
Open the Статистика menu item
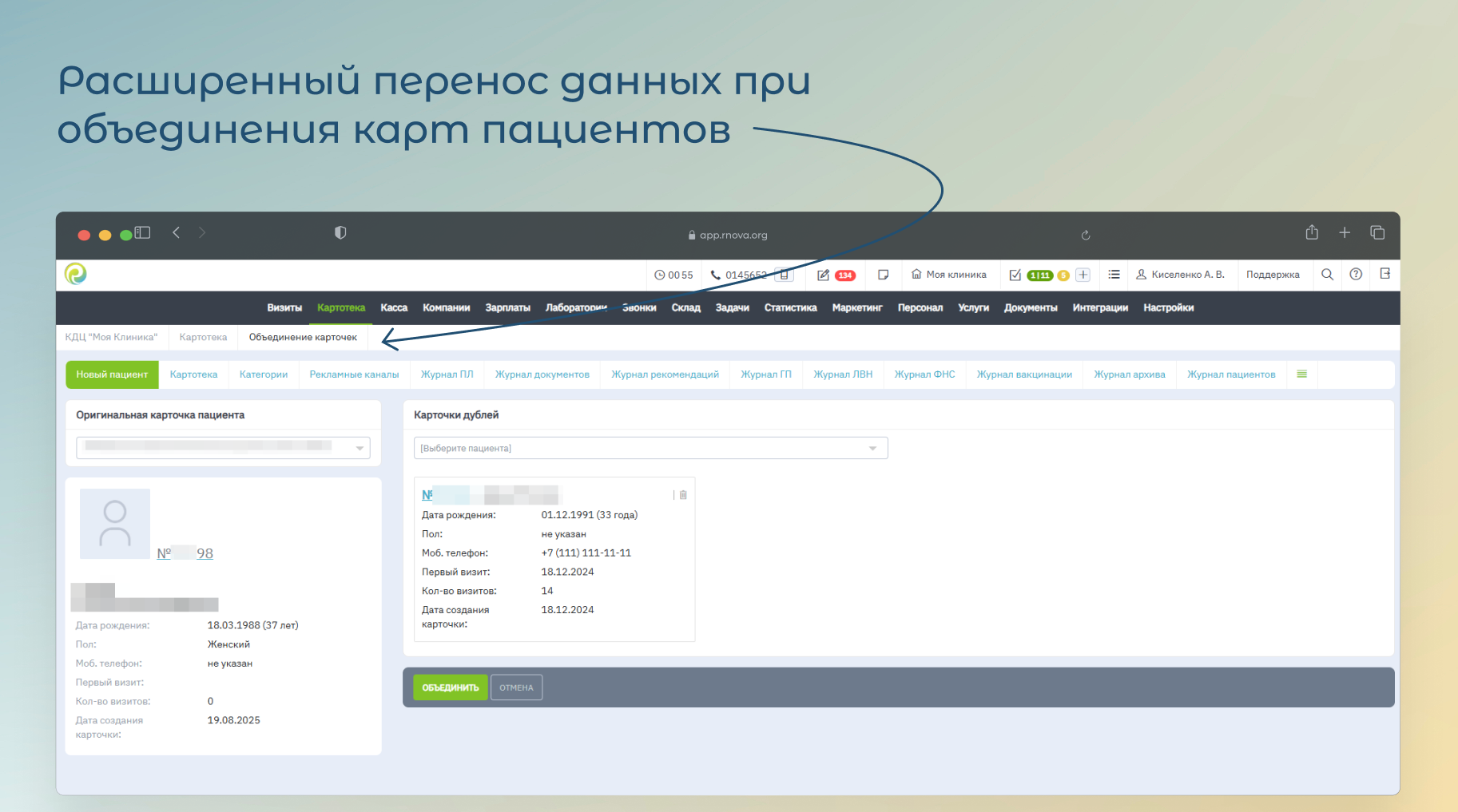[790, 308]
